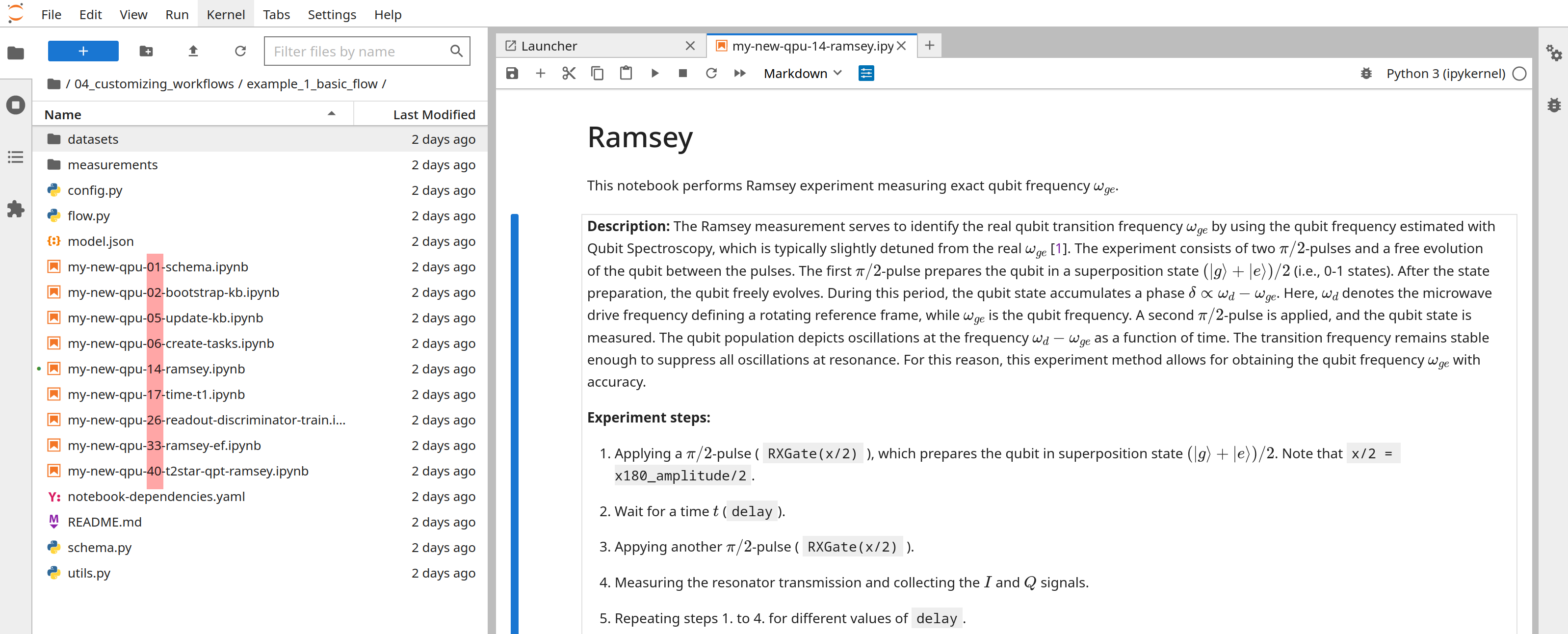
Task: Select my-new-qpu-06-create-tasks.ipynb
Action: (x=260, y=343)
